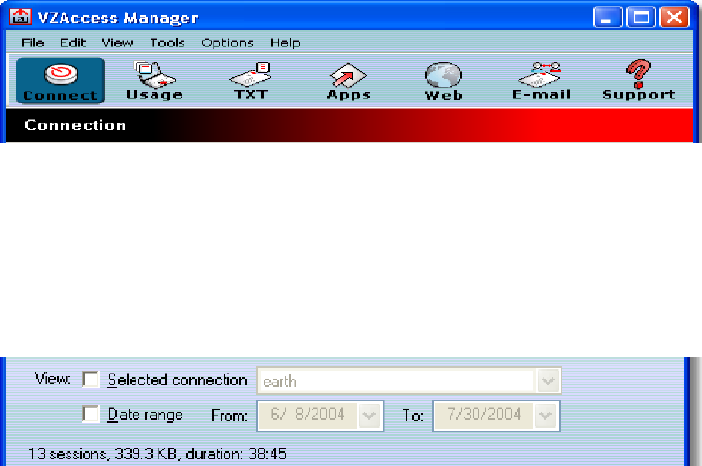The height and width of the screenshot is (466, 702).
Task: Open the Usage view
Action: [x=154, y=81]
